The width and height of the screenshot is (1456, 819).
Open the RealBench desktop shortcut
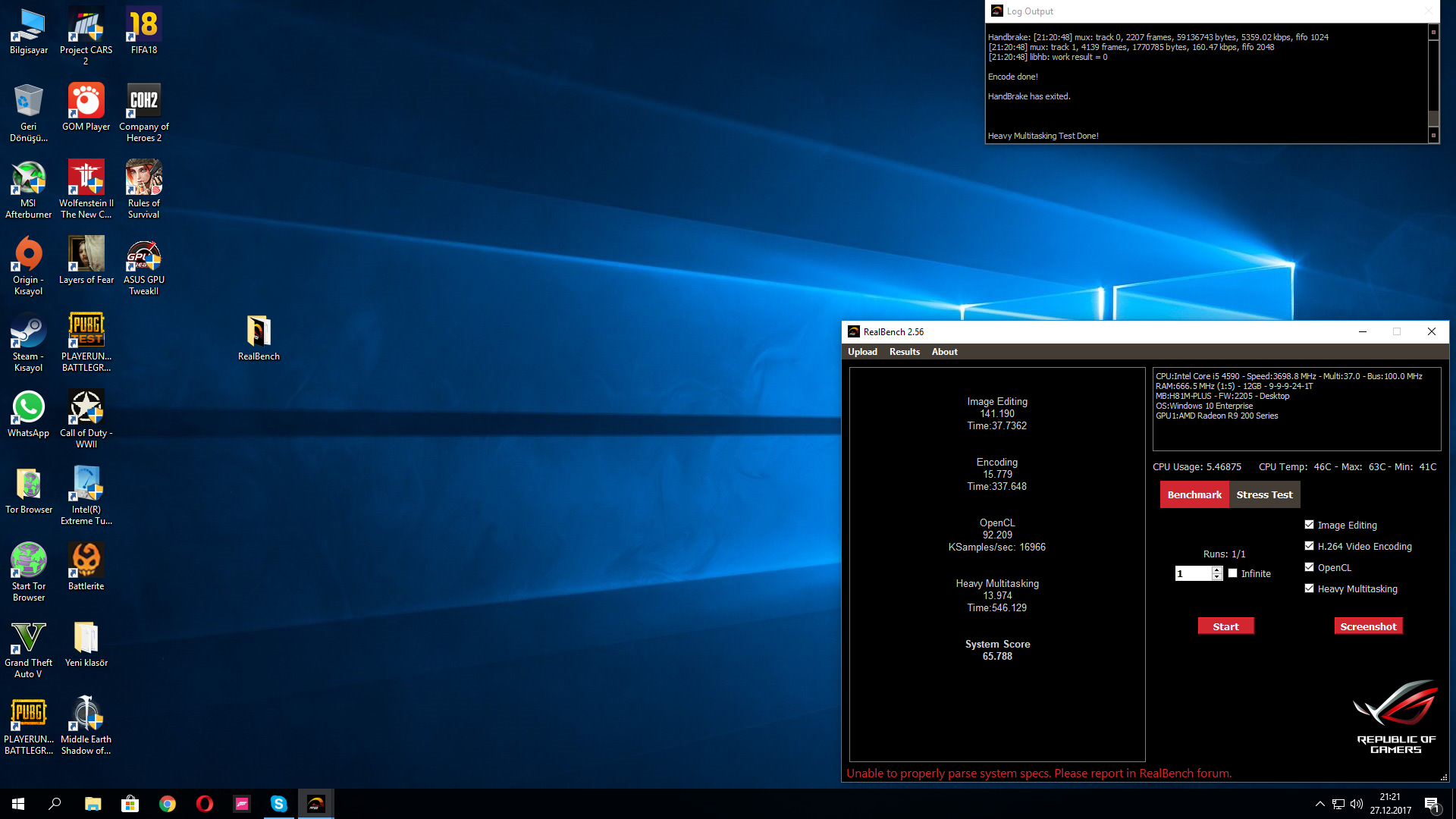(x=259, y=334)
